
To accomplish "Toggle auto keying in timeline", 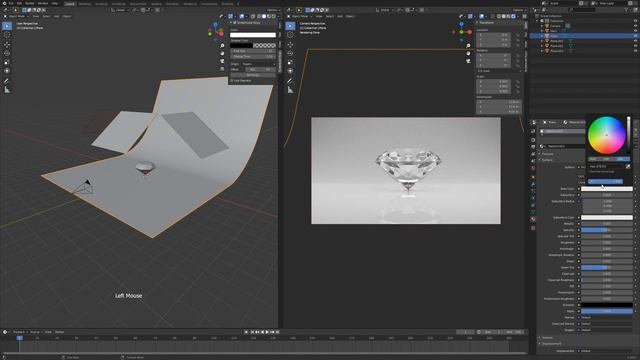I will coord(246,332).
